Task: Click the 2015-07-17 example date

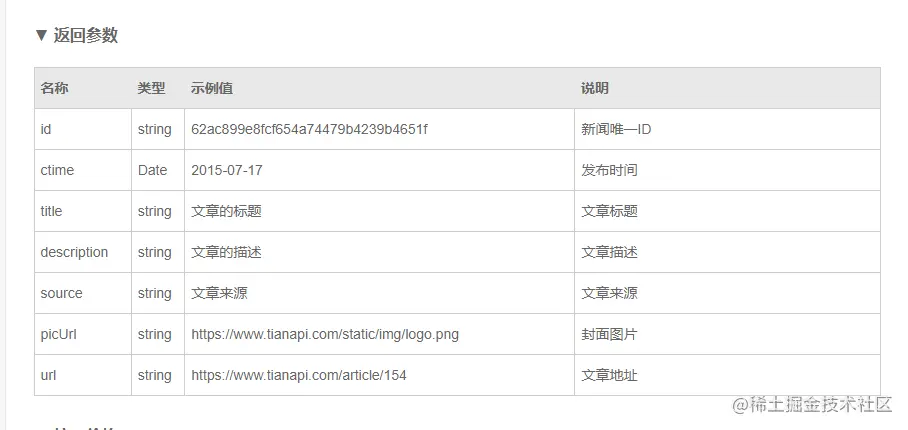Action: pyautogui.click(x=227, y=170)
